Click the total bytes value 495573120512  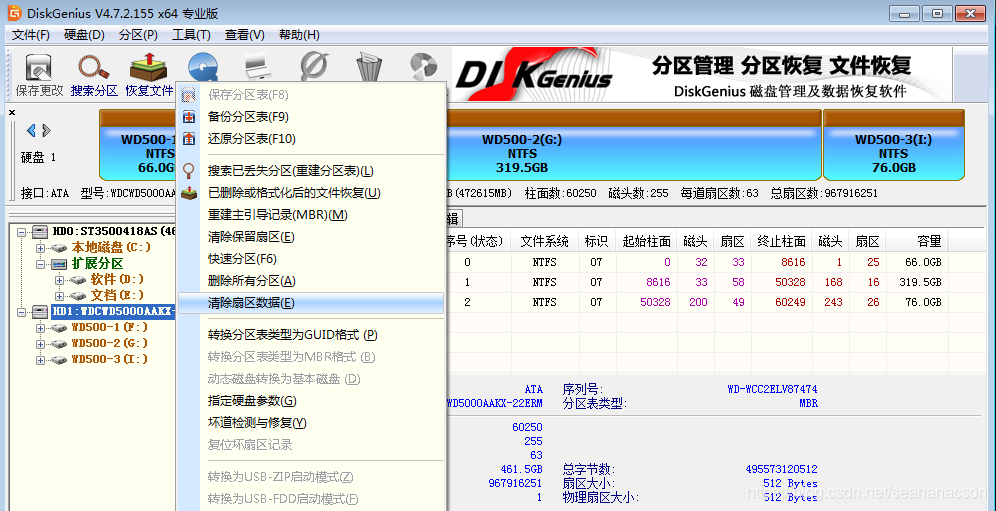coord(781,469)
